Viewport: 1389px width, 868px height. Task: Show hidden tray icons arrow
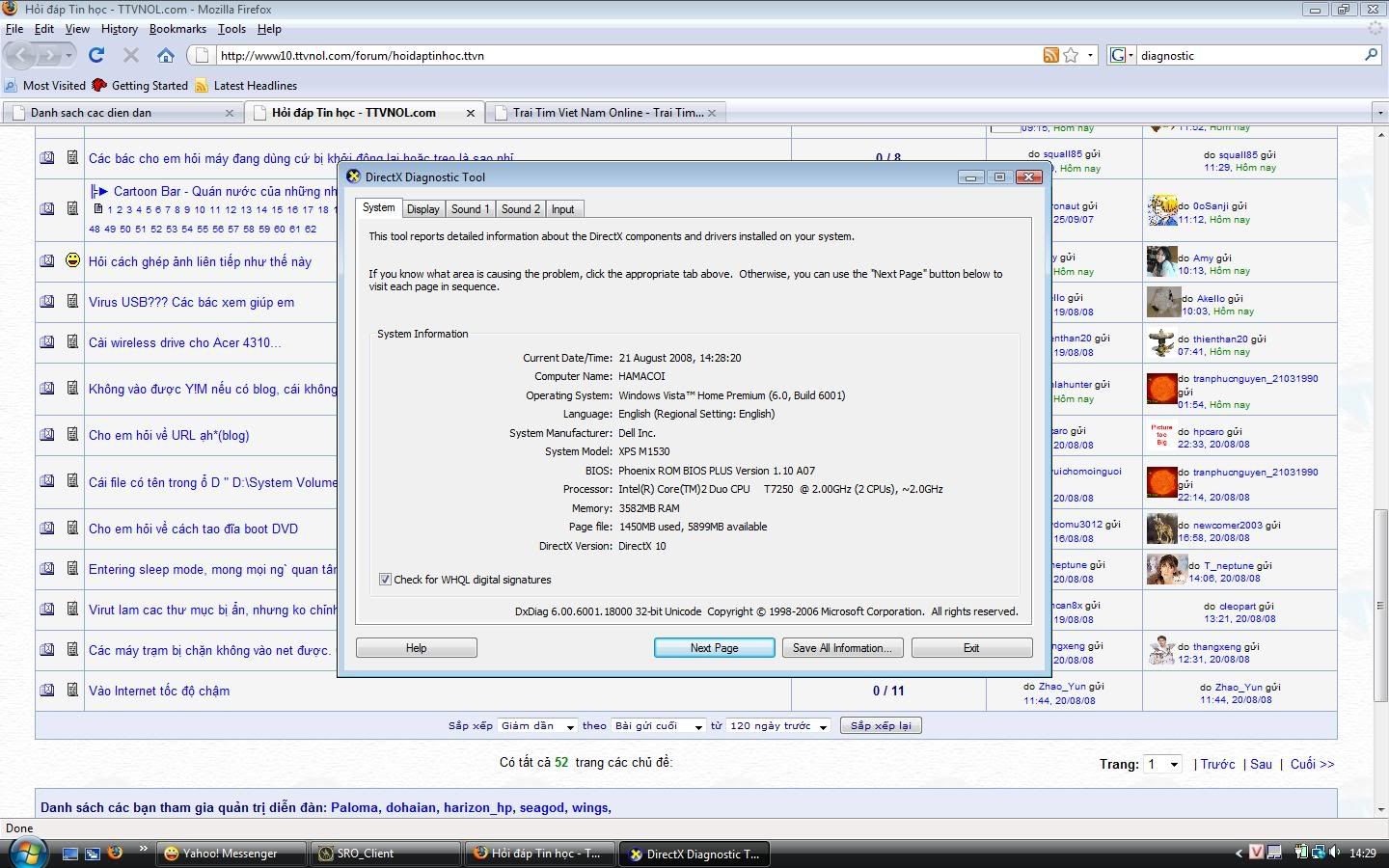[1239, 853]
